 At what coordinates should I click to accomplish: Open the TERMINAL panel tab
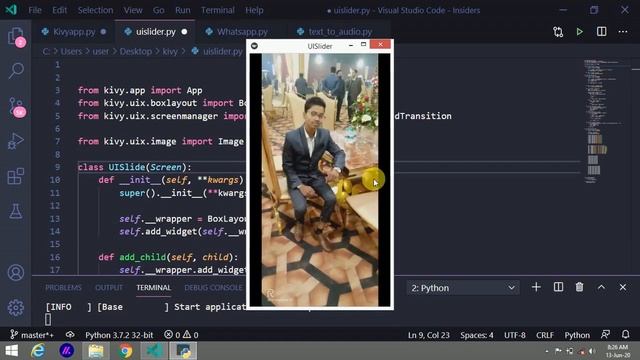(153, 288)
